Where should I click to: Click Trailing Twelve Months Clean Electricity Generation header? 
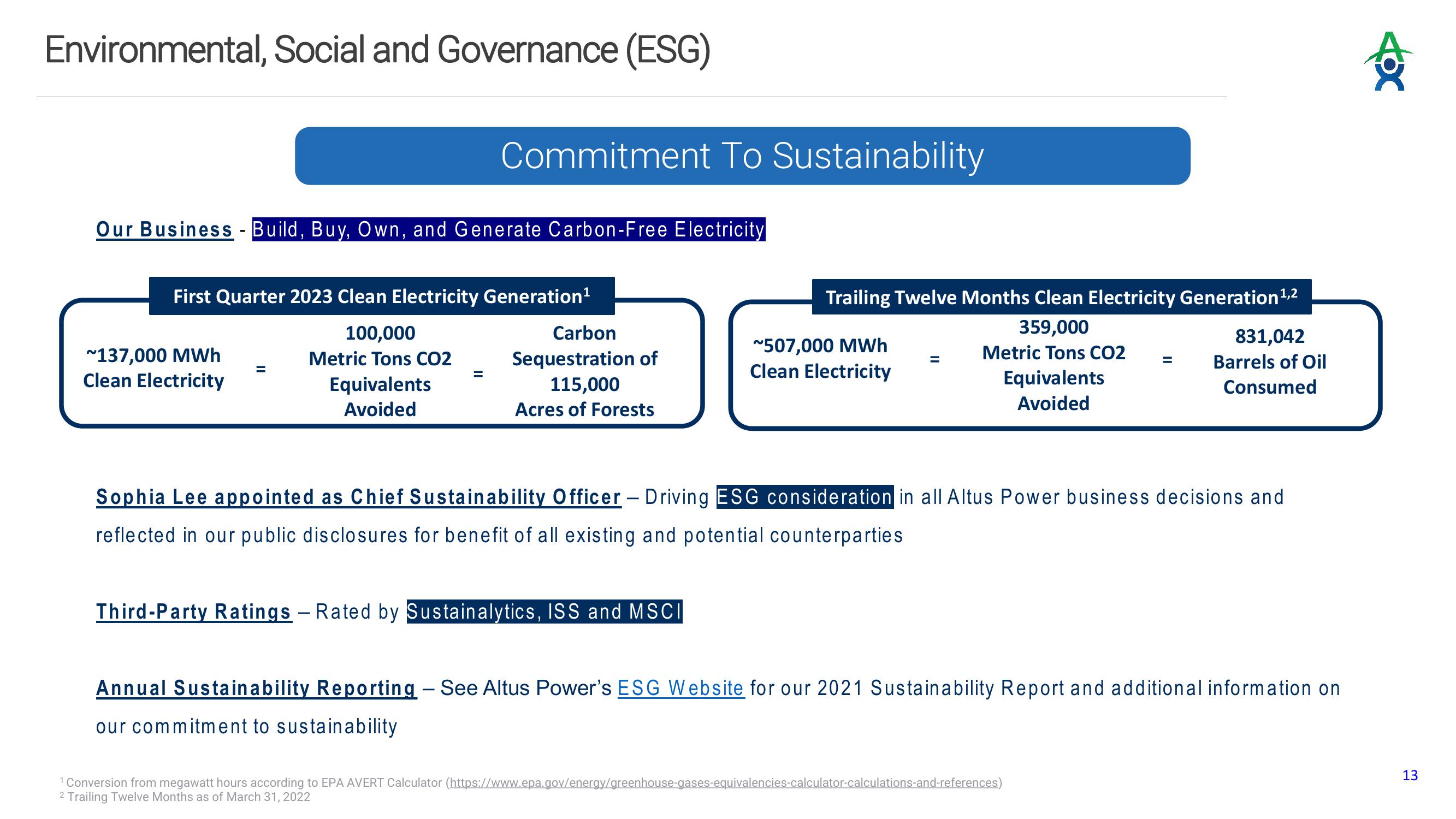pos(1062,296)
